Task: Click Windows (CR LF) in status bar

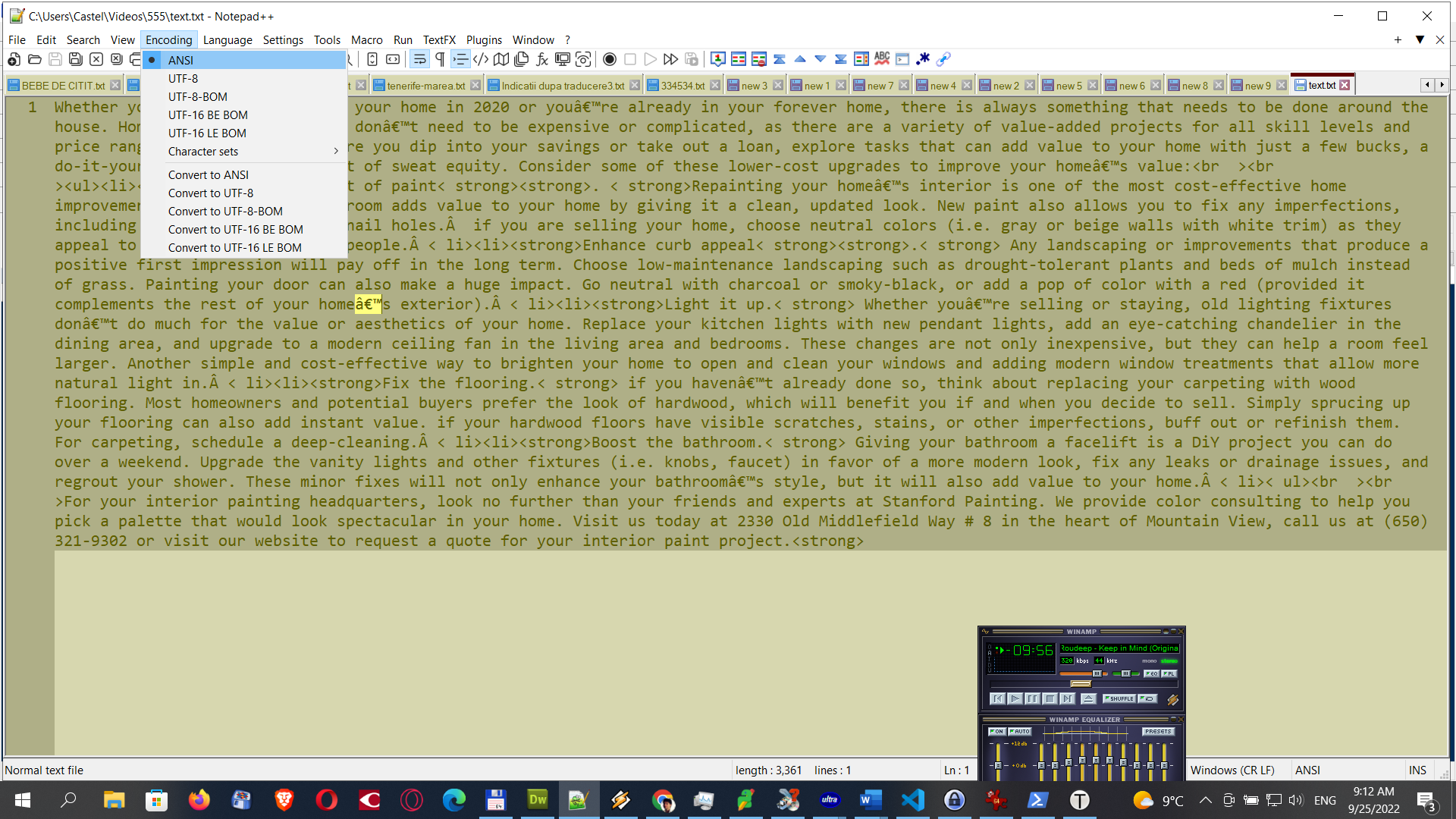Action: click(x=1232, y=770)
